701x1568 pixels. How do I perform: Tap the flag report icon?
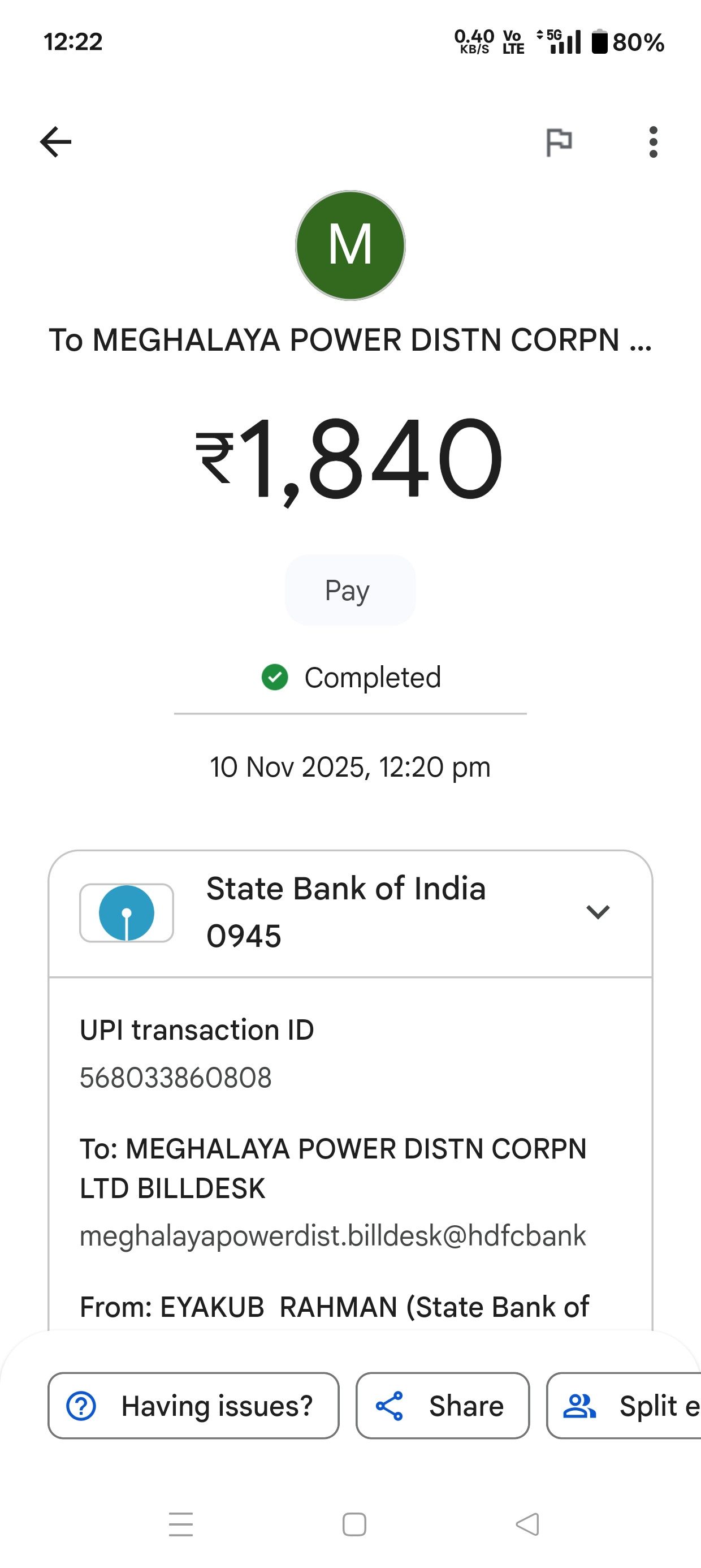pos(559,143)
